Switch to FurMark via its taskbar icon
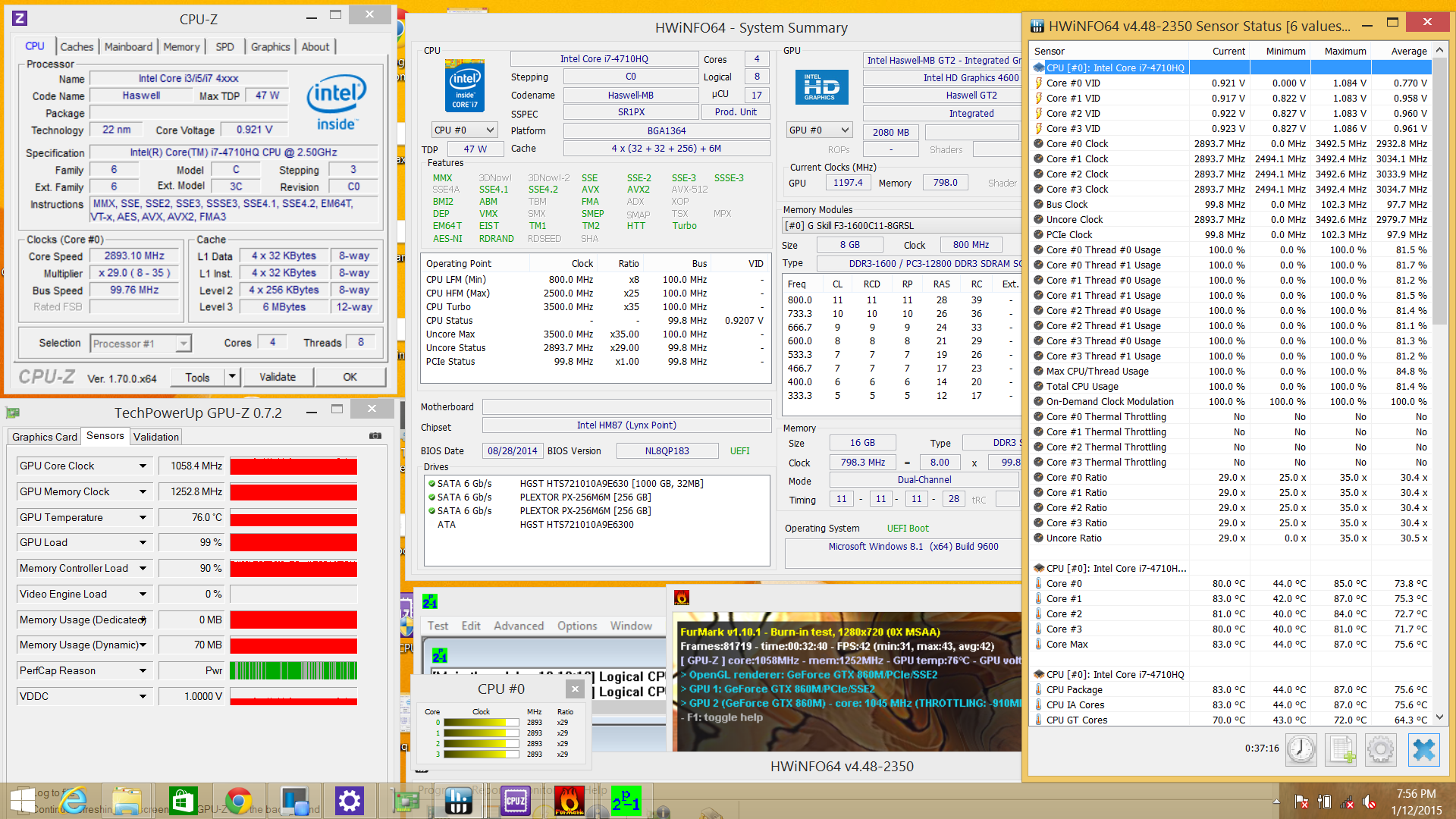The image size is (1456, 819). (x=570, y=801)
